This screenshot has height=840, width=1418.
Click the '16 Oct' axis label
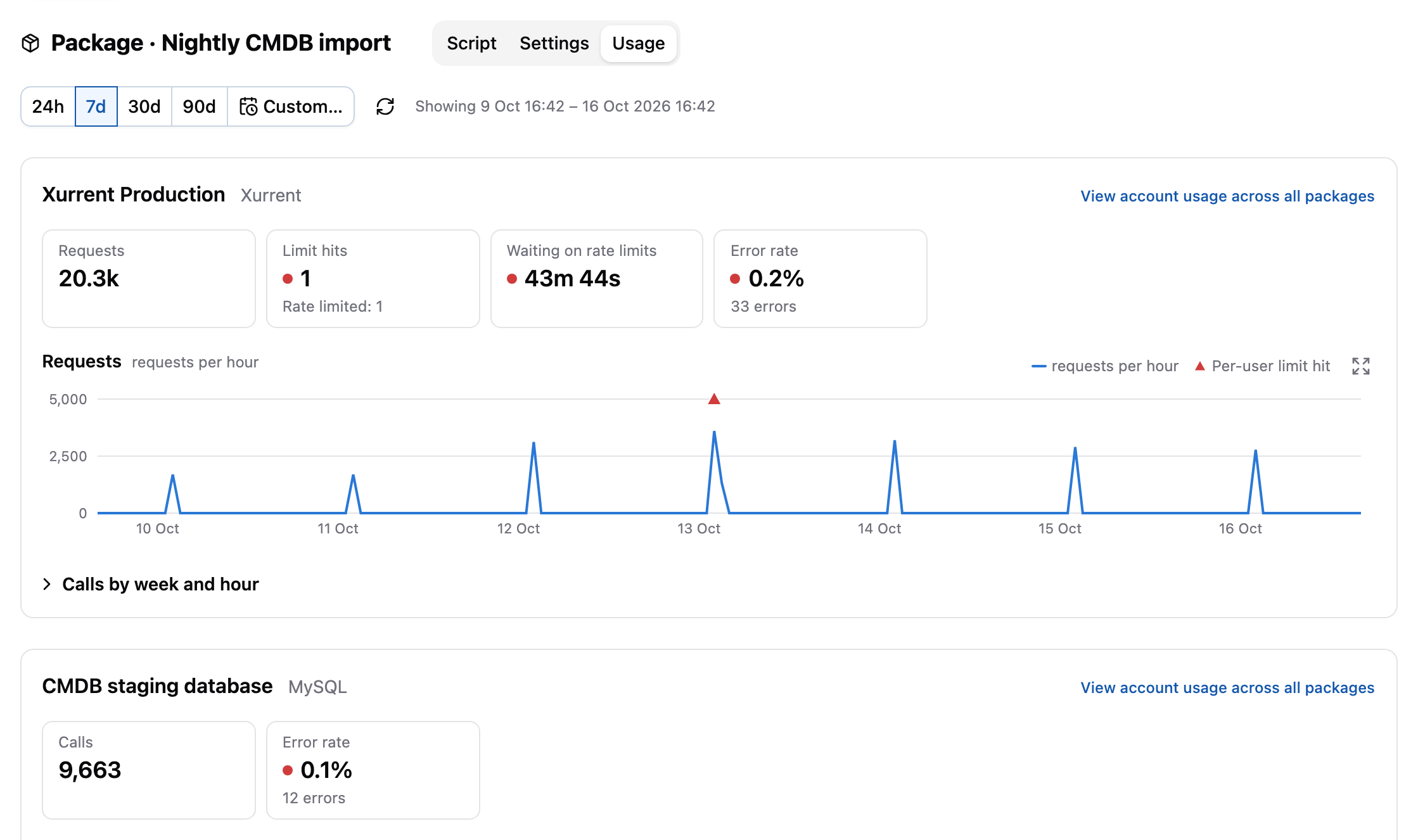point(1241,529)
